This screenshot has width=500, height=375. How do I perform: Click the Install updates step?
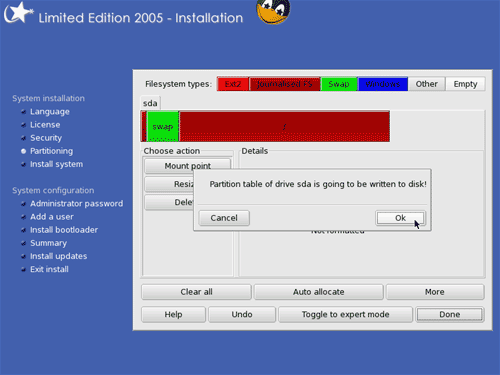coord(58,256)
